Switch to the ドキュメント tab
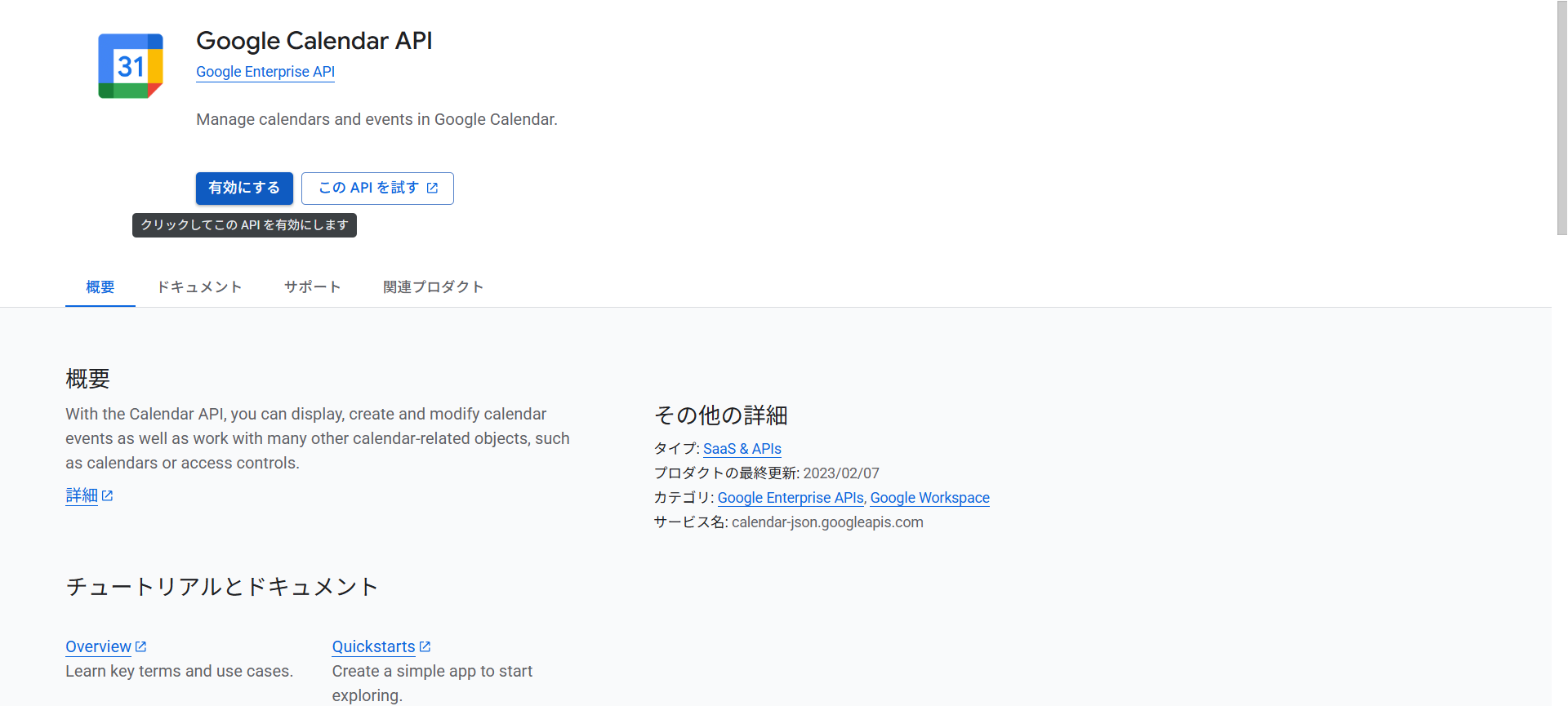The height and width of the screenshot is (706, 1568). coord(199,287)
